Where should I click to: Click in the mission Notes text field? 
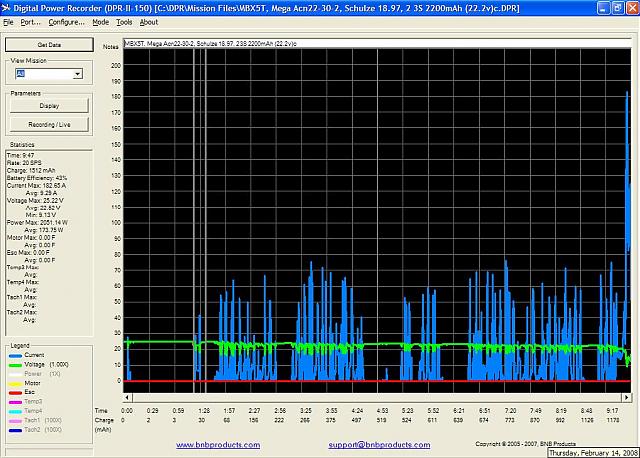[x=370, y=45]
